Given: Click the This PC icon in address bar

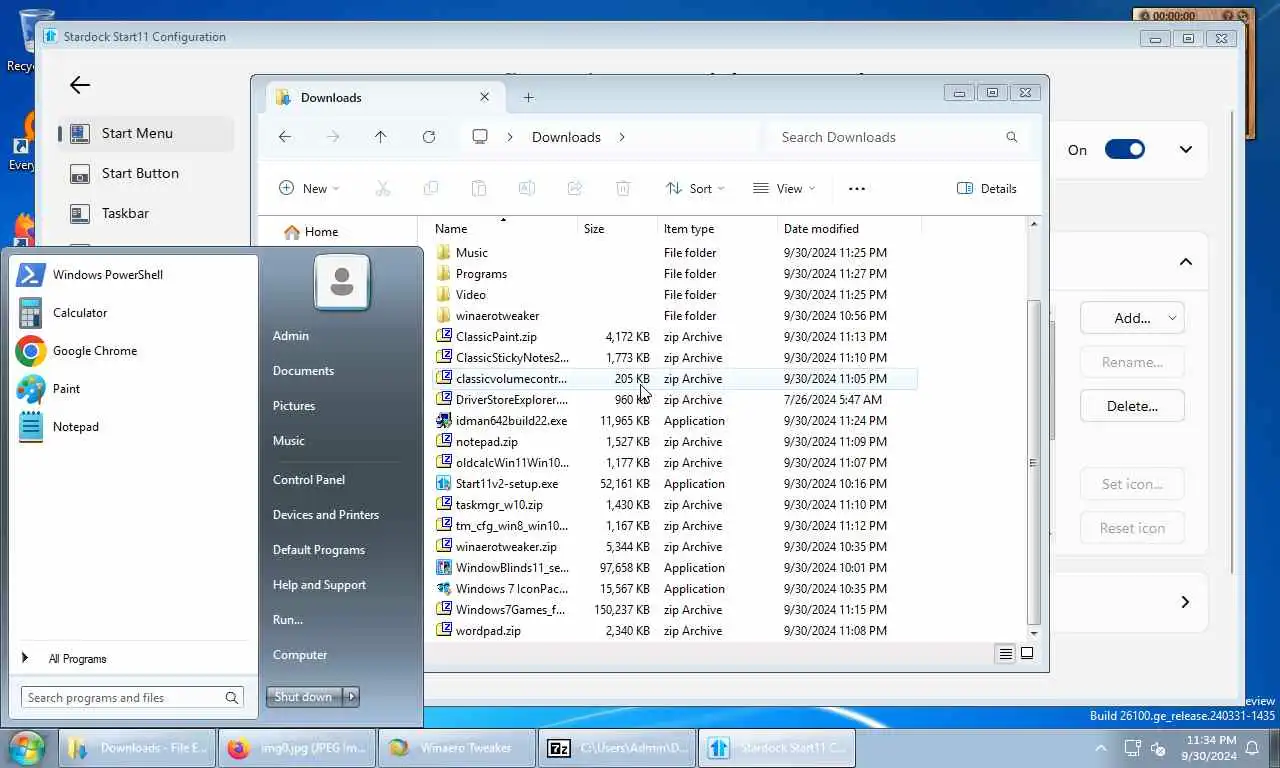Looking at the screenshot, I should pyautogui.click(x=480, y=137).
